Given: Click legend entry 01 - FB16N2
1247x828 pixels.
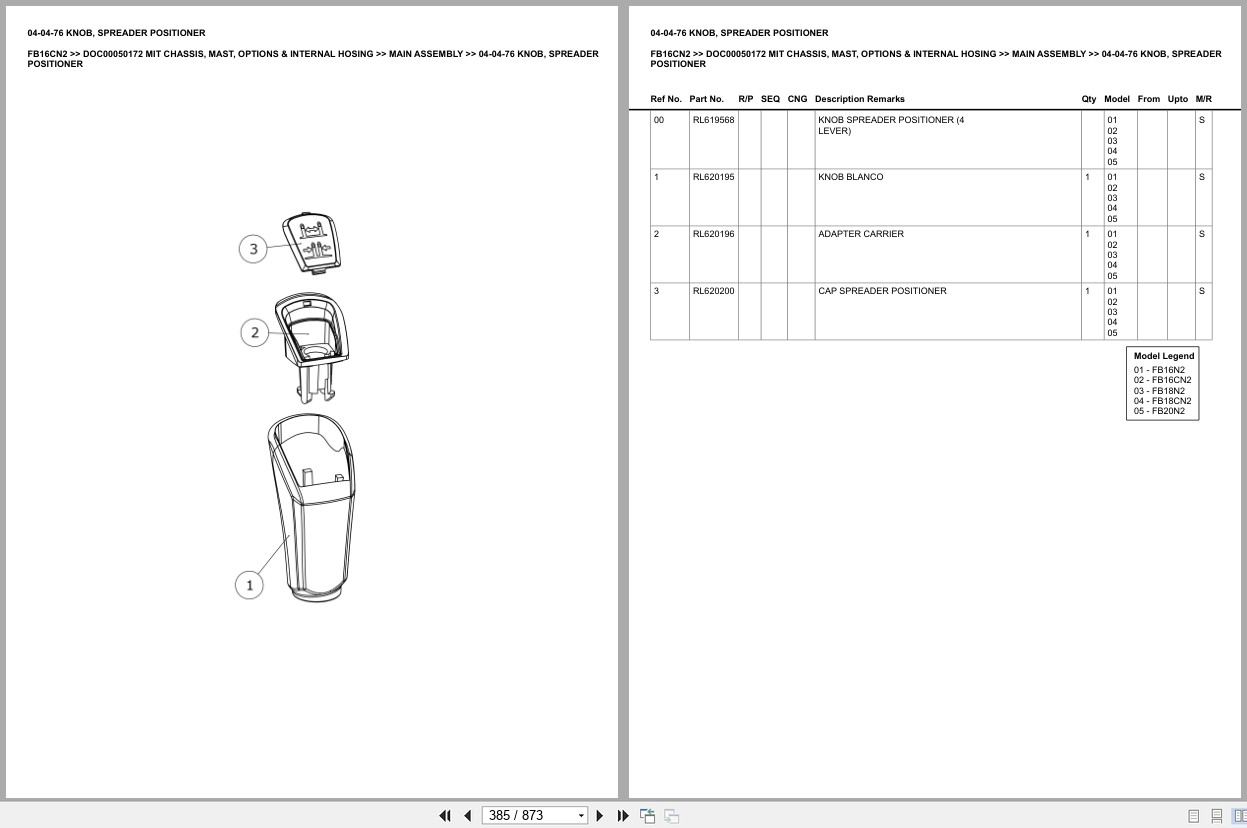Looking at the screenshot, I should (x=1159, y=370).
